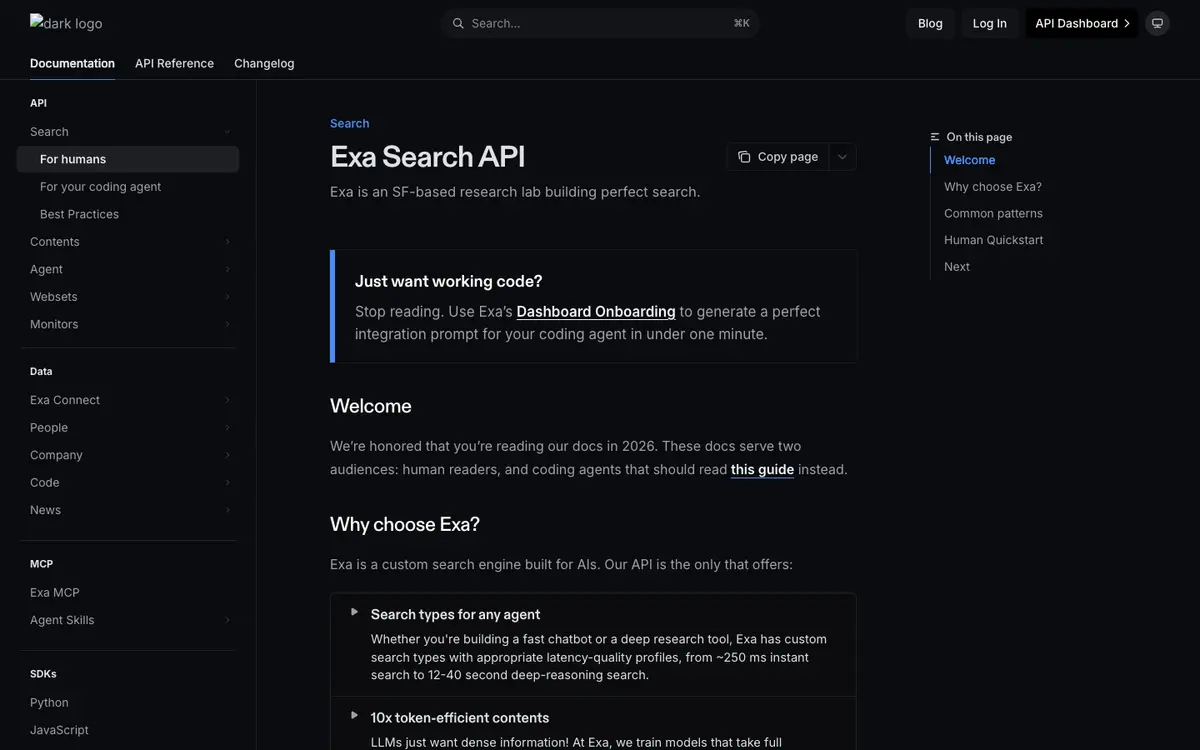Select For humans in sidebar

pos(128,159)
